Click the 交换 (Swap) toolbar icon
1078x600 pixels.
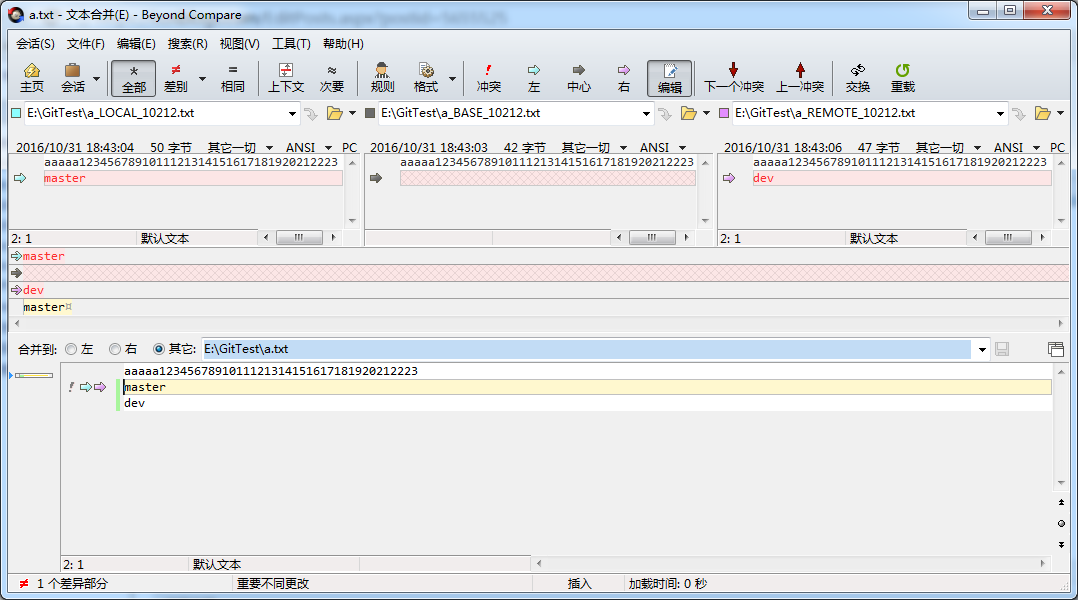[x=857, y=77]
